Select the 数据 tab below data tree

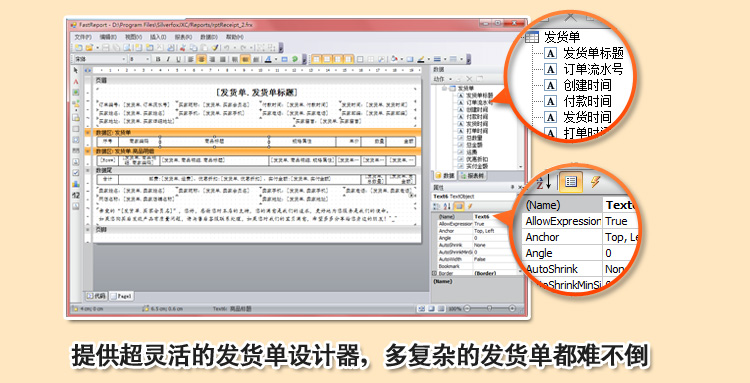[444, 176]
